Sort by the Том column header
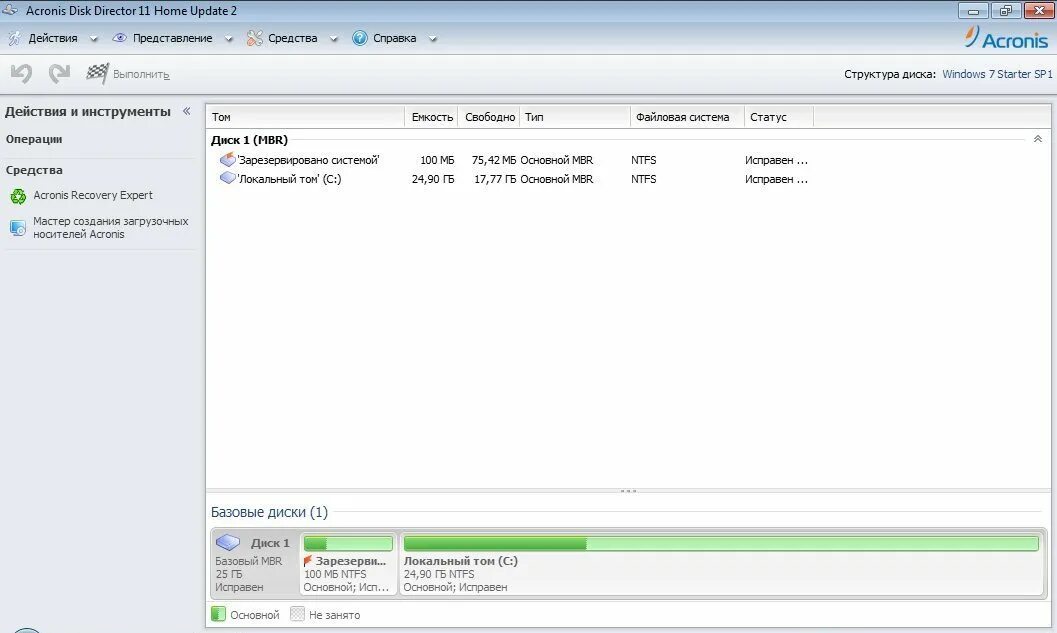 [x=305, y=117]
